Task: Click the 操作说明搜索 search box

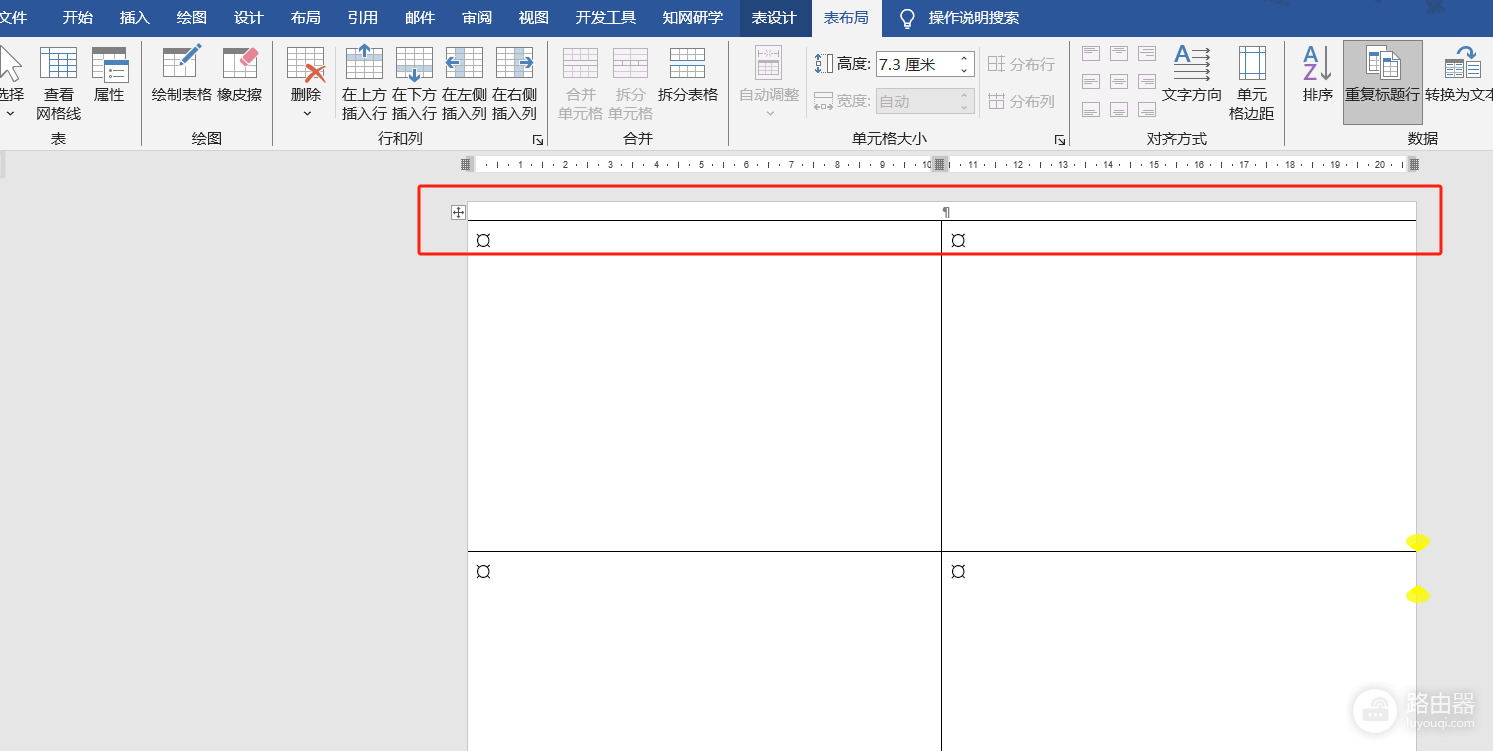Action: (x=974, y=18)
